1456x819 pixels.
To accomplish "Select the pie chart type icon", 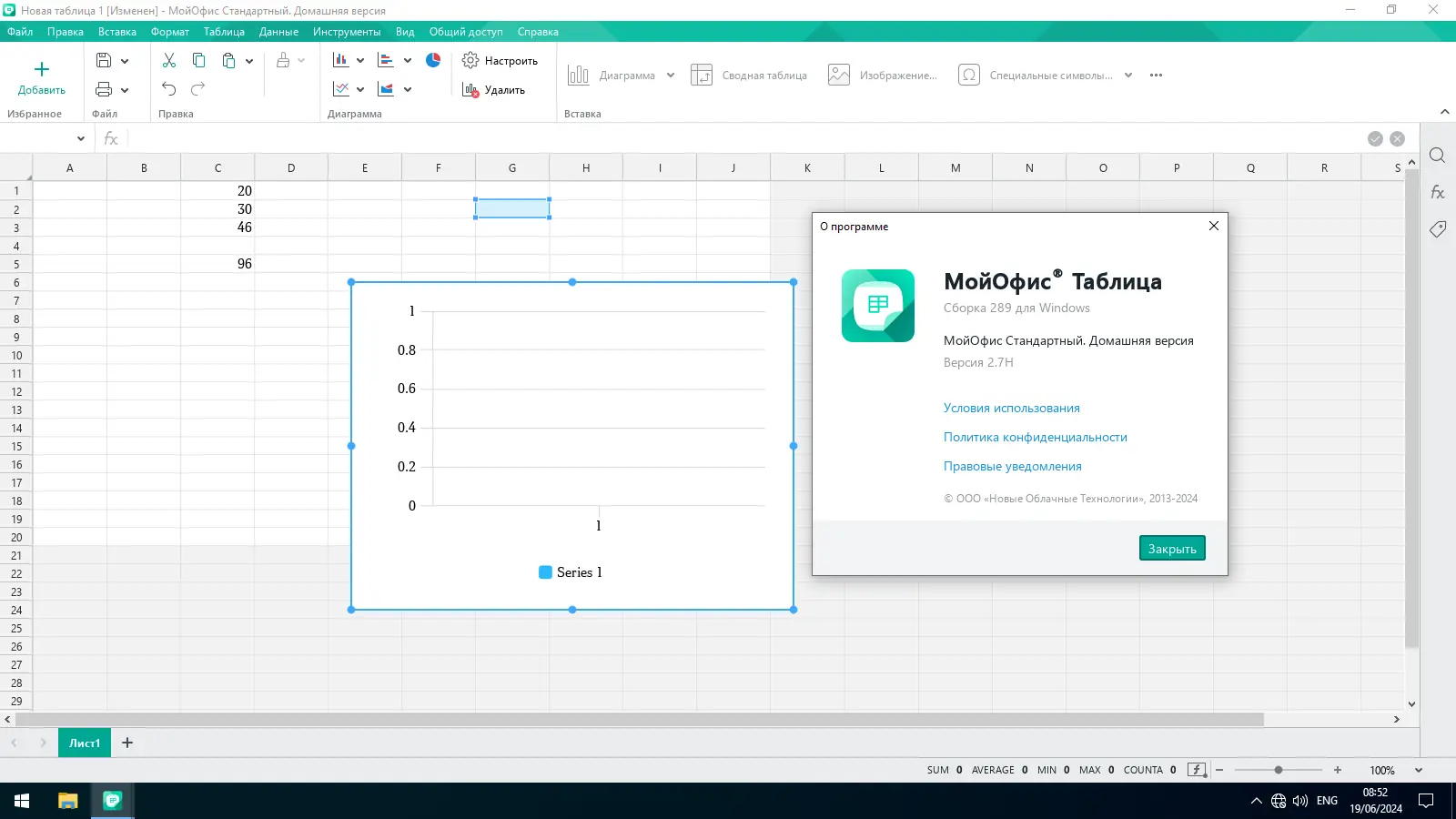I will pyautogui.click(x=433, y=60).
